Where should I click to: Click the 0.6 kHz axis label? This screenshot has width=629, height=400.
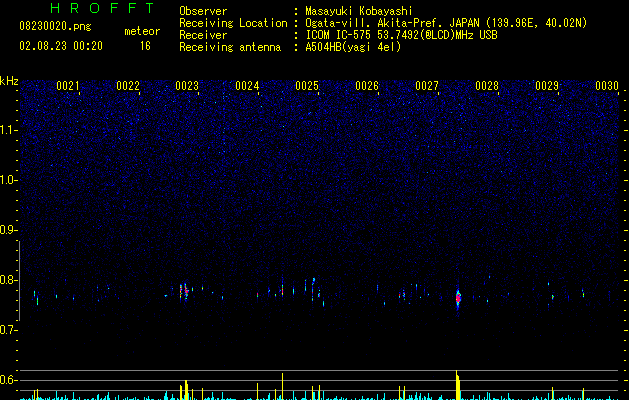[8, 380]
